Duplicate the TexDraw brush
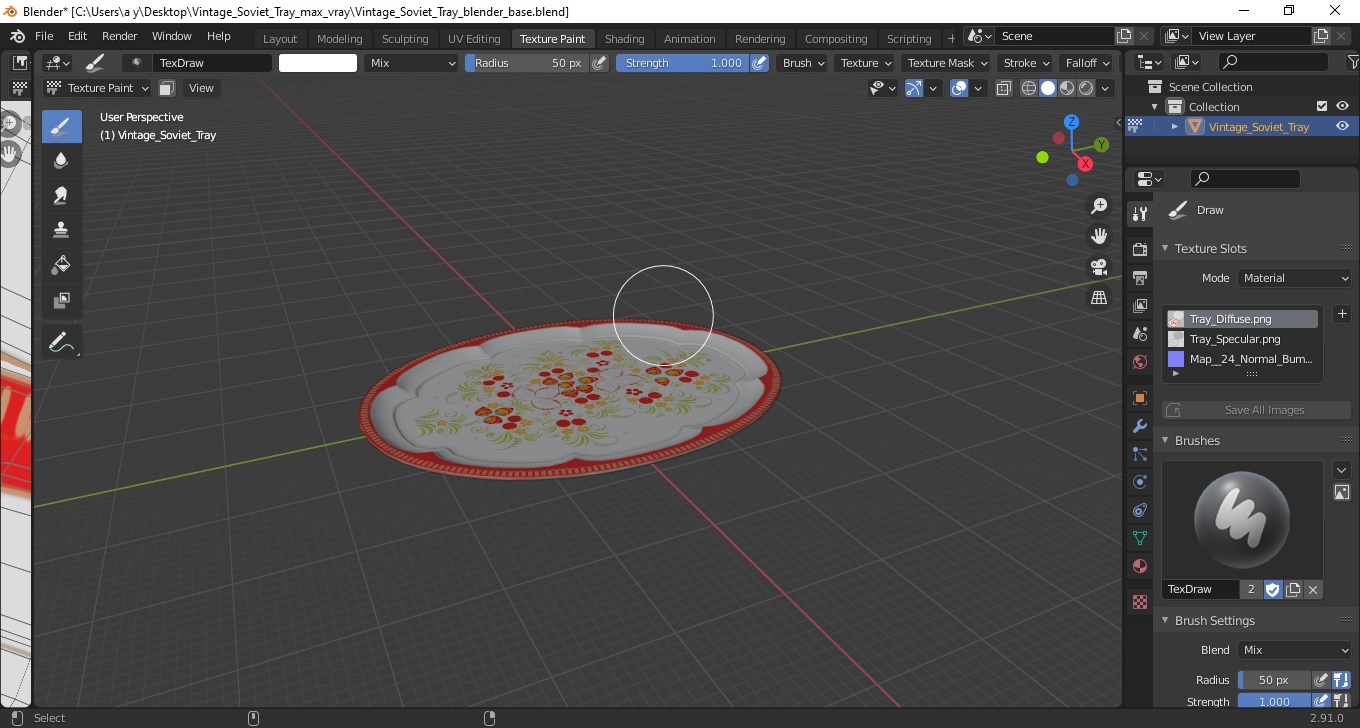Viewport: 1360px width, 728px height. tap(1293, 589)
